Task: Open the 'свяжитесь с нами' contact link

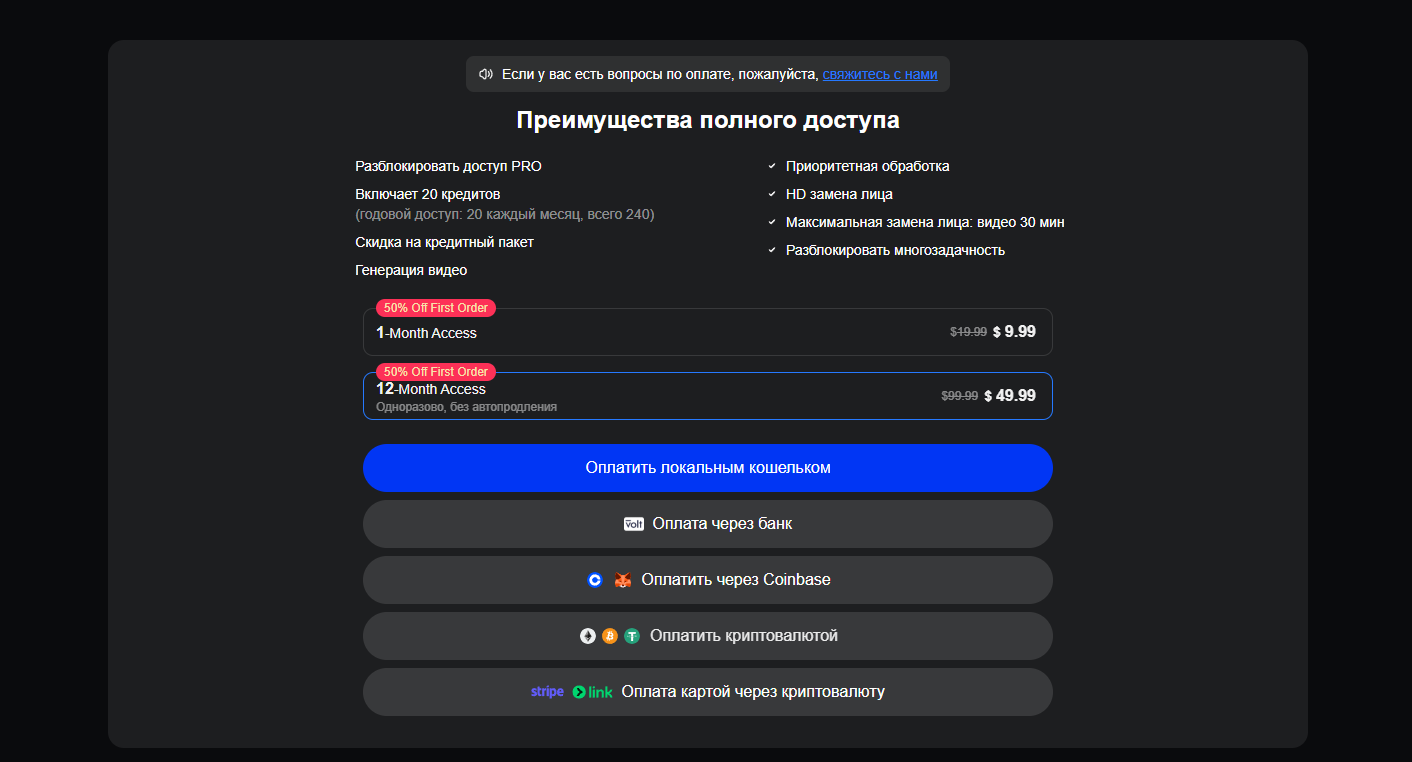Action: coord(880,74)
